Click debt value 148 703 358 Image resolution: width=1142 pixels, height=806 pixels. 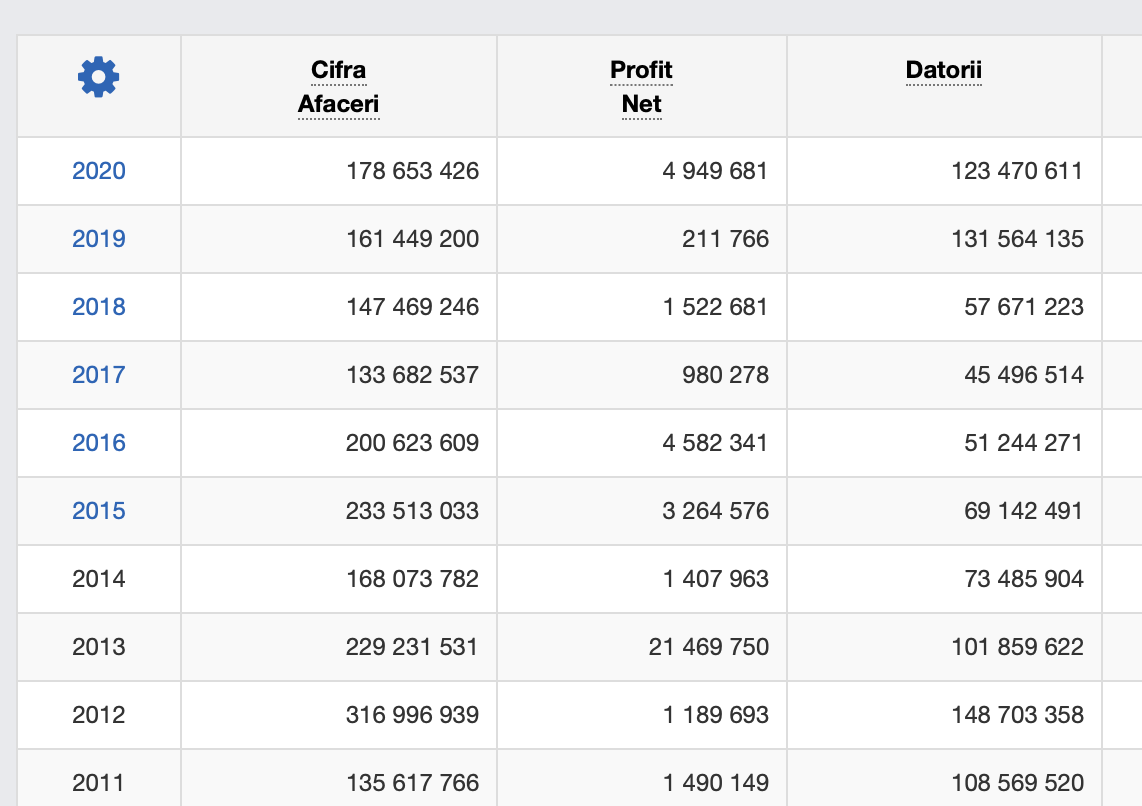pos(1017,715)
